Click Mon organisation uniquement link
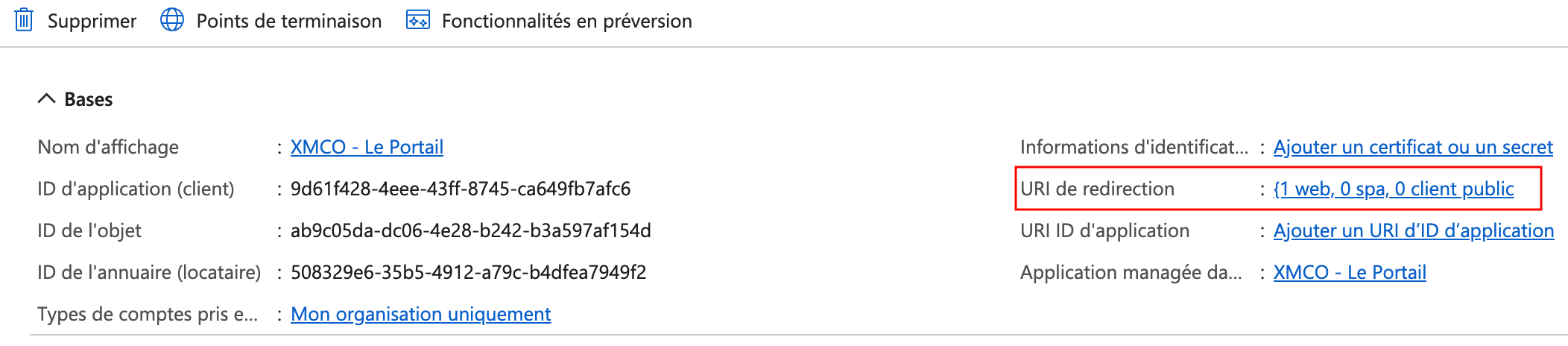The width and height of the screenshot is (1568, 346). click(x=420, y=314)
